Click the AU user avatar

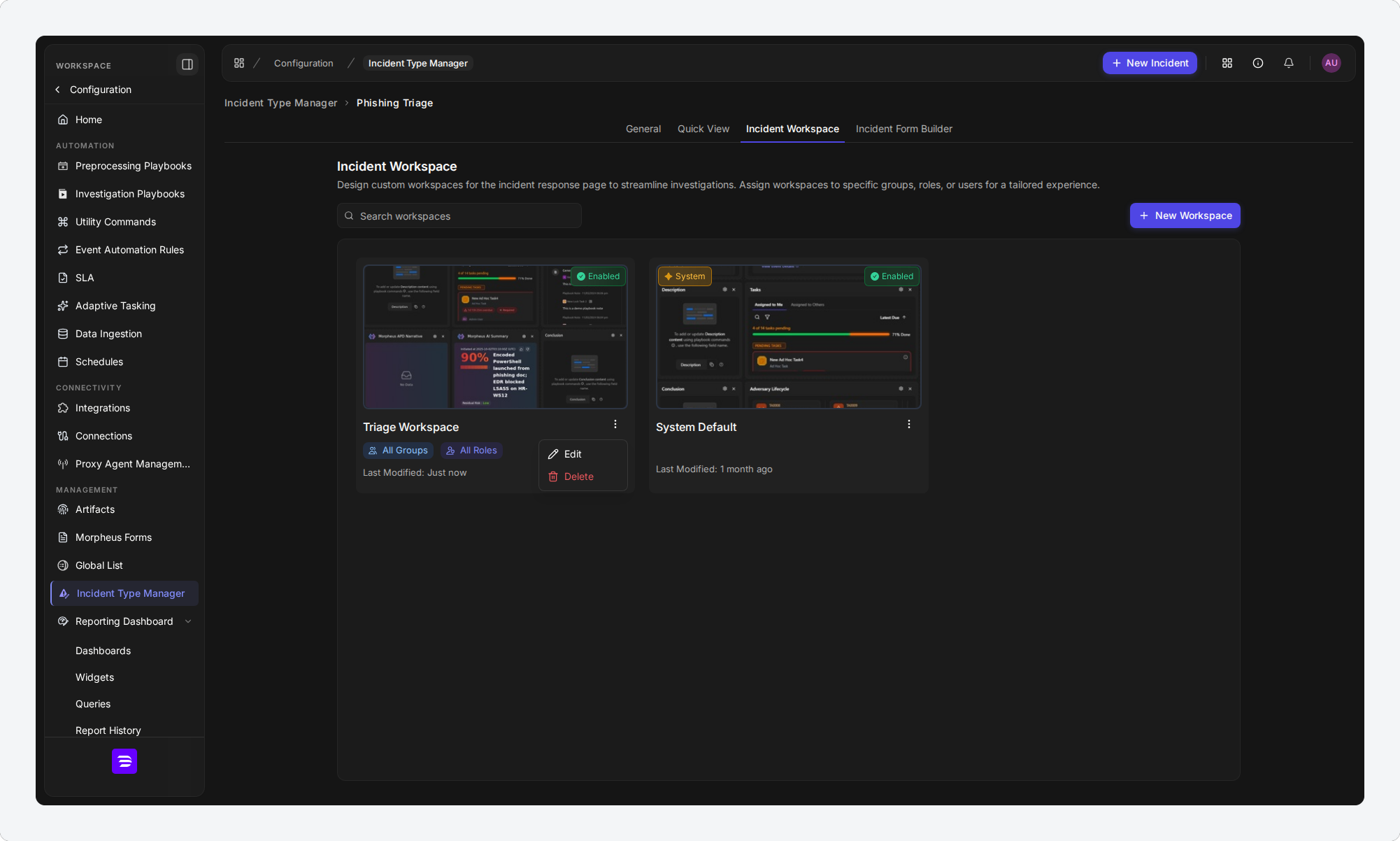coord(1331,63)
